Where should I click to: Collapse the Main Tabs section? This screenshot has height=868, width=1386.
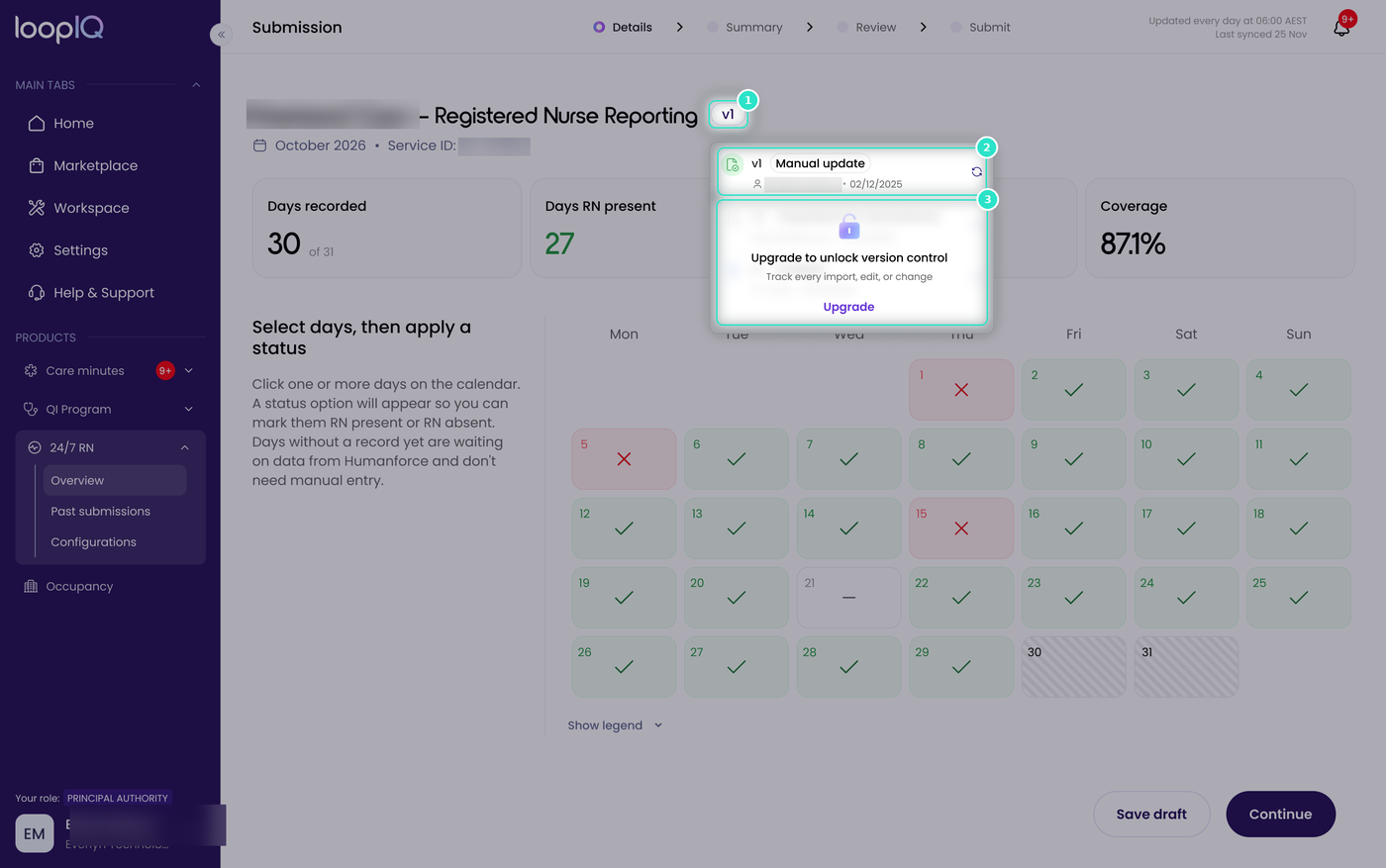click(x=196, y=85)
